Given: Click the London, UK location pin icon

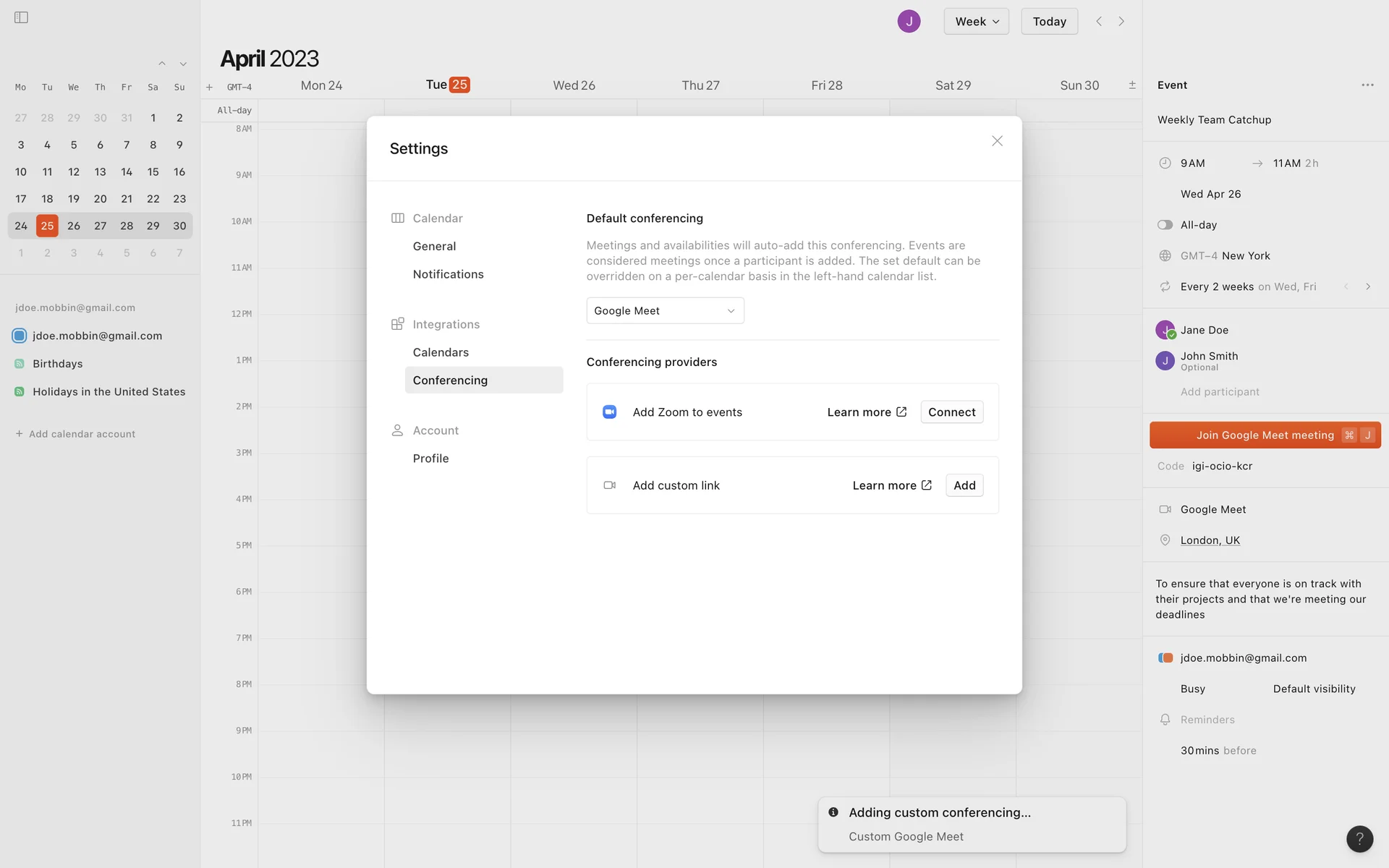Looking at the screenshot, I should tap(1165, 540).
